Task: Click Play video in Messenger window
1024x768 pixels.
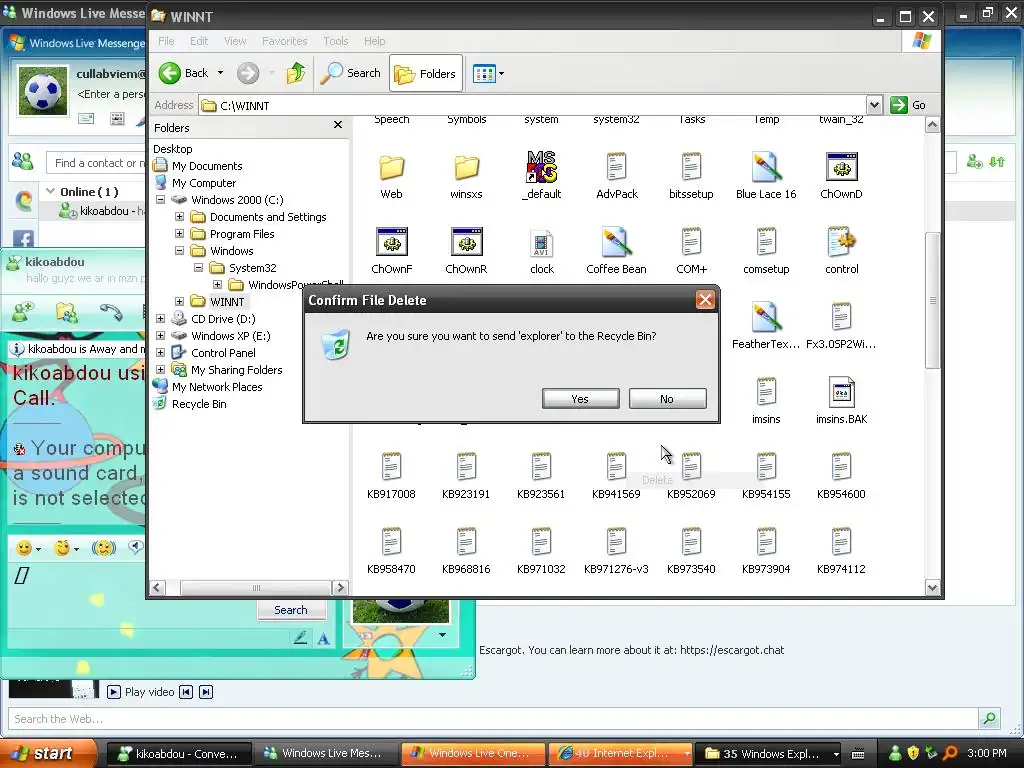Action: point(140,692)
